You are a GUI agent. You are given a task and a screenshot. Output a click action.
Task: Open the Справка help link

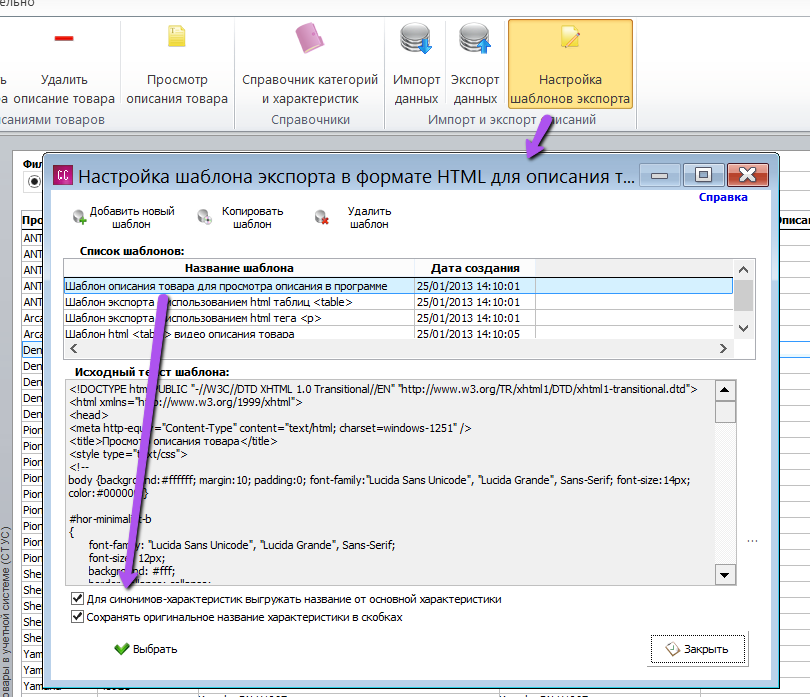723,197
